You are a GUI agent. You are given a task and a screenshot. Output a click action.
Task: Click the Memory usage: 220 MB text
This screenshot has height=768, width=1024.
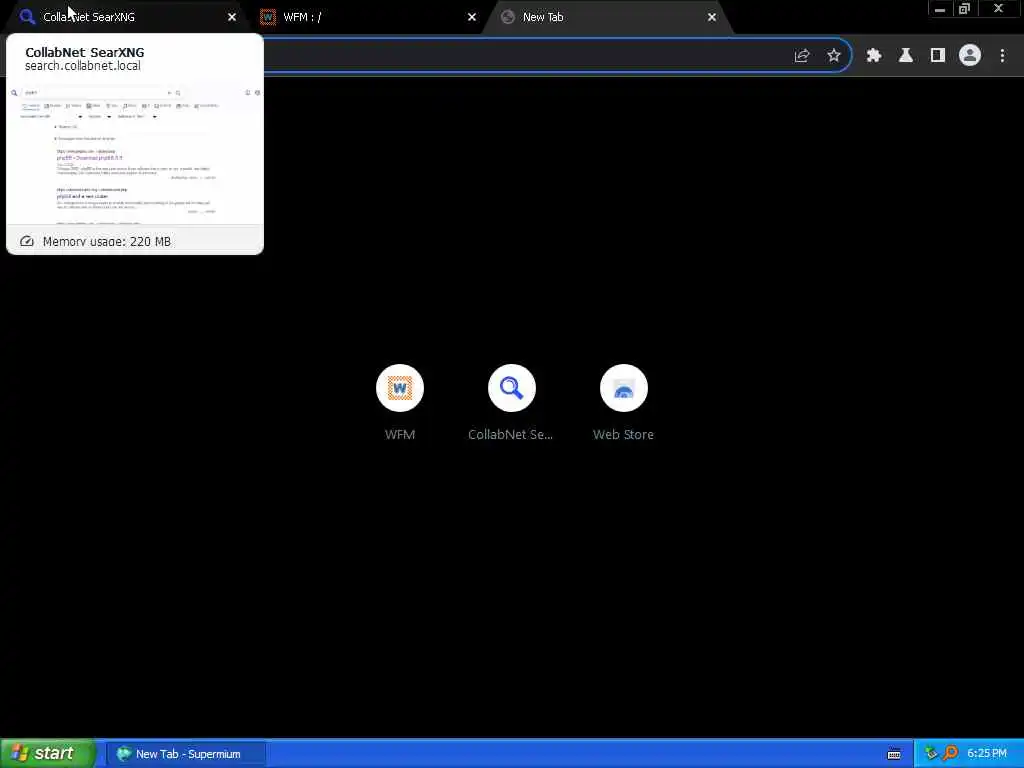coord(106,242)
